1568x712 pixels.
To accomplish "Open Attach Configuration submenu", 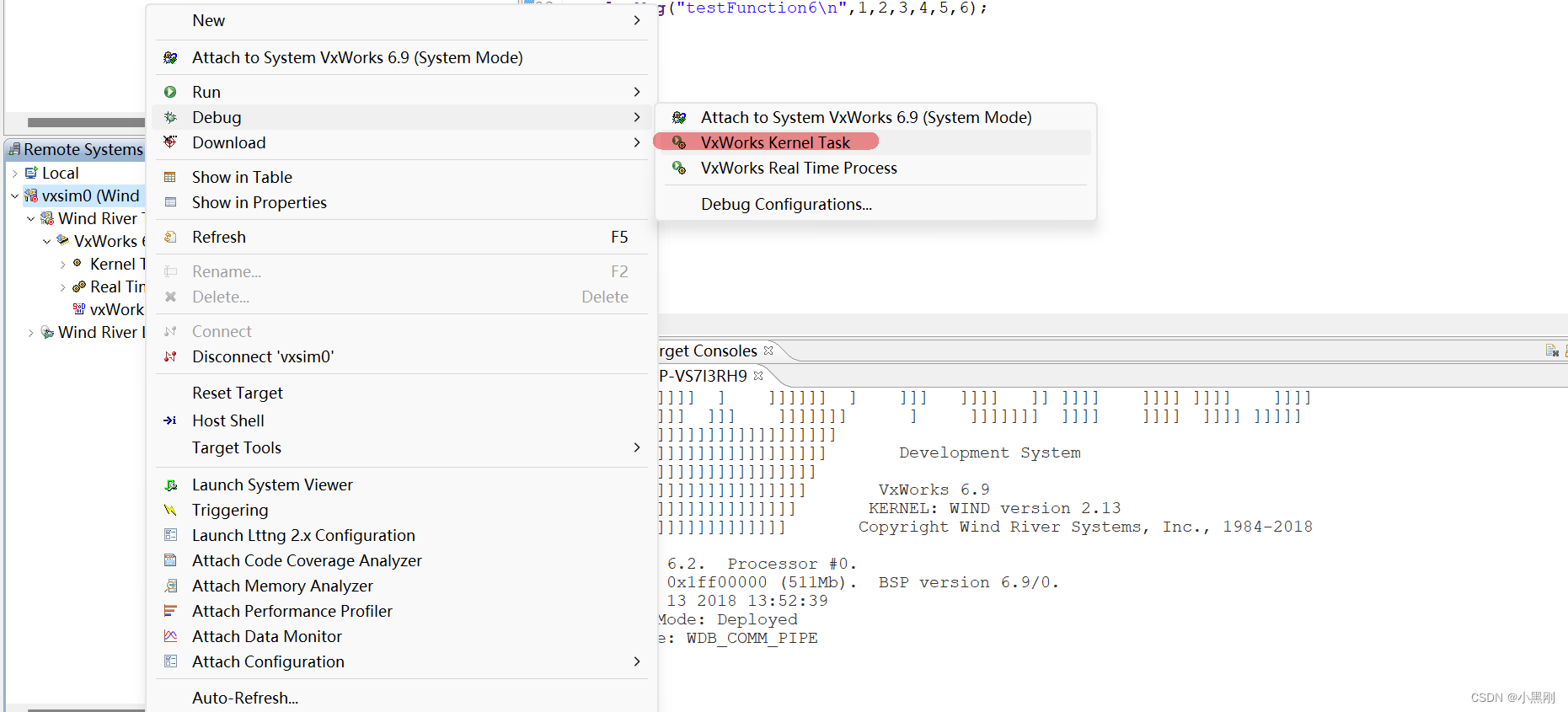I will pyautogui.click(x=402, y=661).
